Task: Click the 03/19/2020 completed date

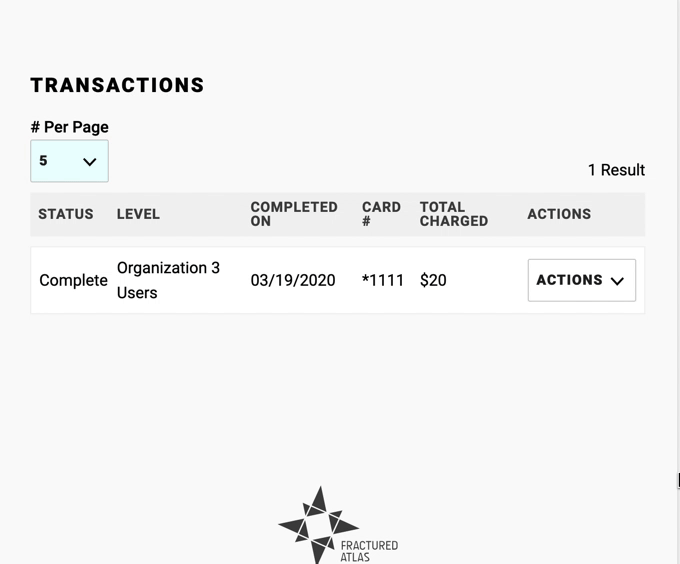Action: coord(293,280)
